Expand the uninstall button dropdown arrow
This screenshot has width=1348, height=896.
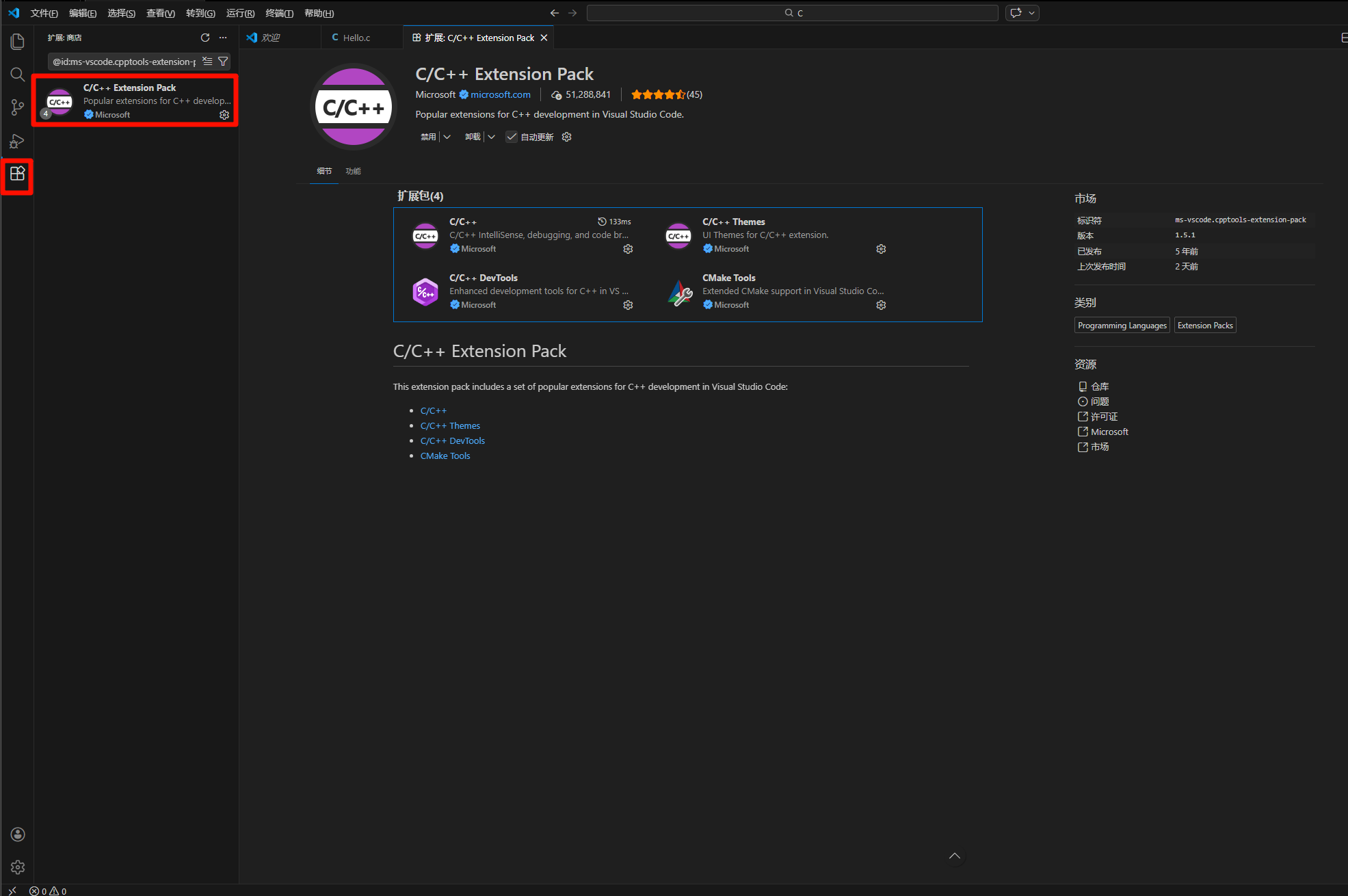[x=491, y=137]
